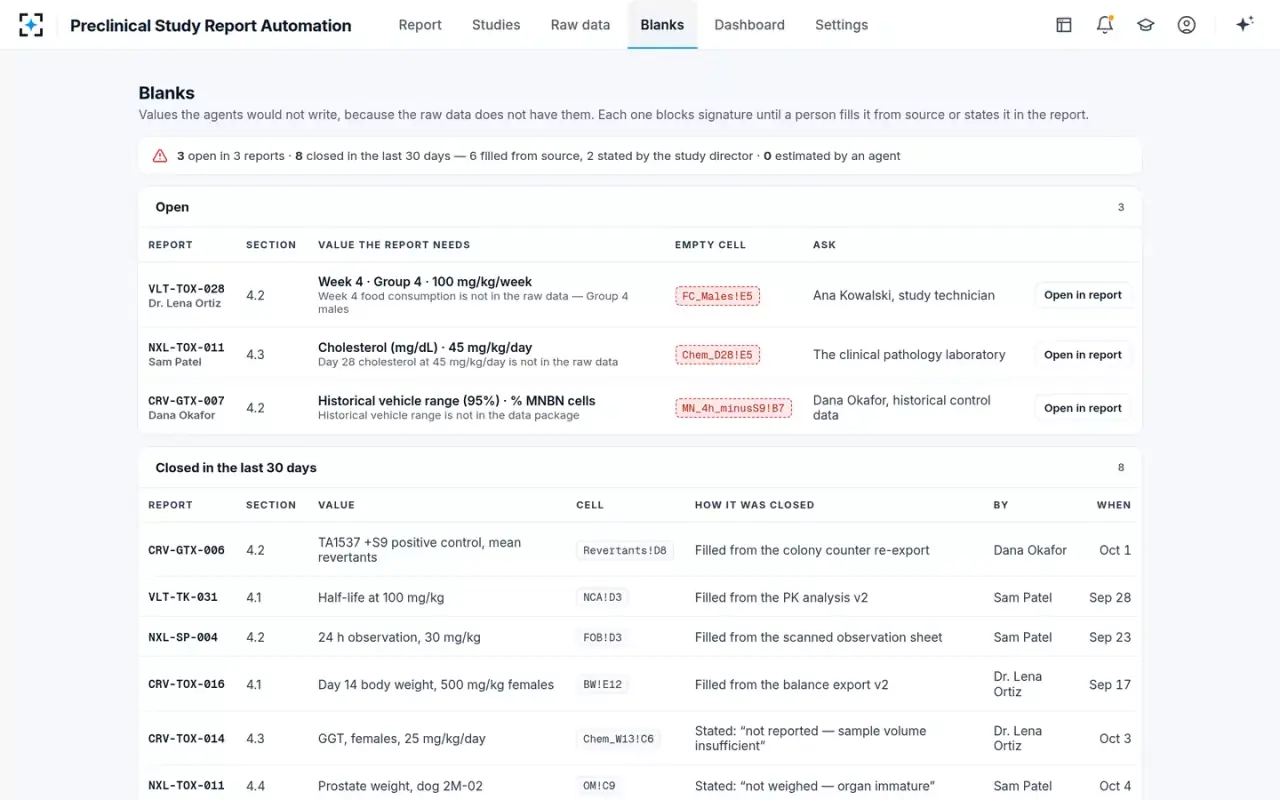
Task: Select closed report CRV-TOX-014
Action: point(186,739)
